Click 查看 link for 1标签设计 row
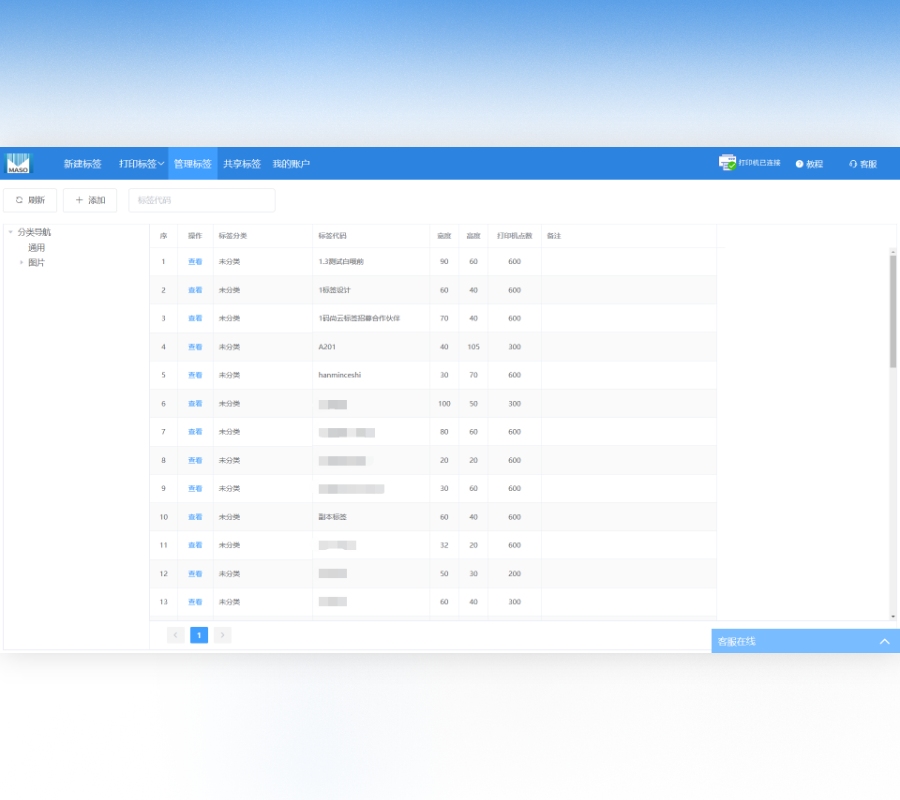Screen dimensions: 900x800 tap(195, 290)
